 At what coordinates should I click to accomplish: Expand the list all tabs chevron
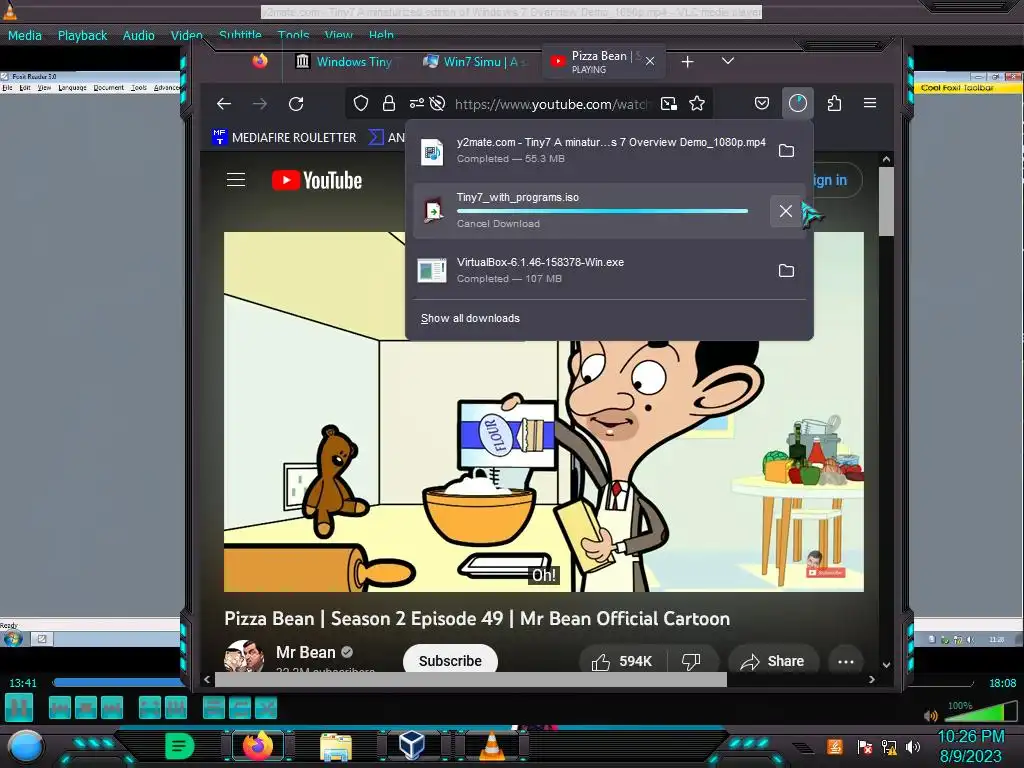click(728, 61)
